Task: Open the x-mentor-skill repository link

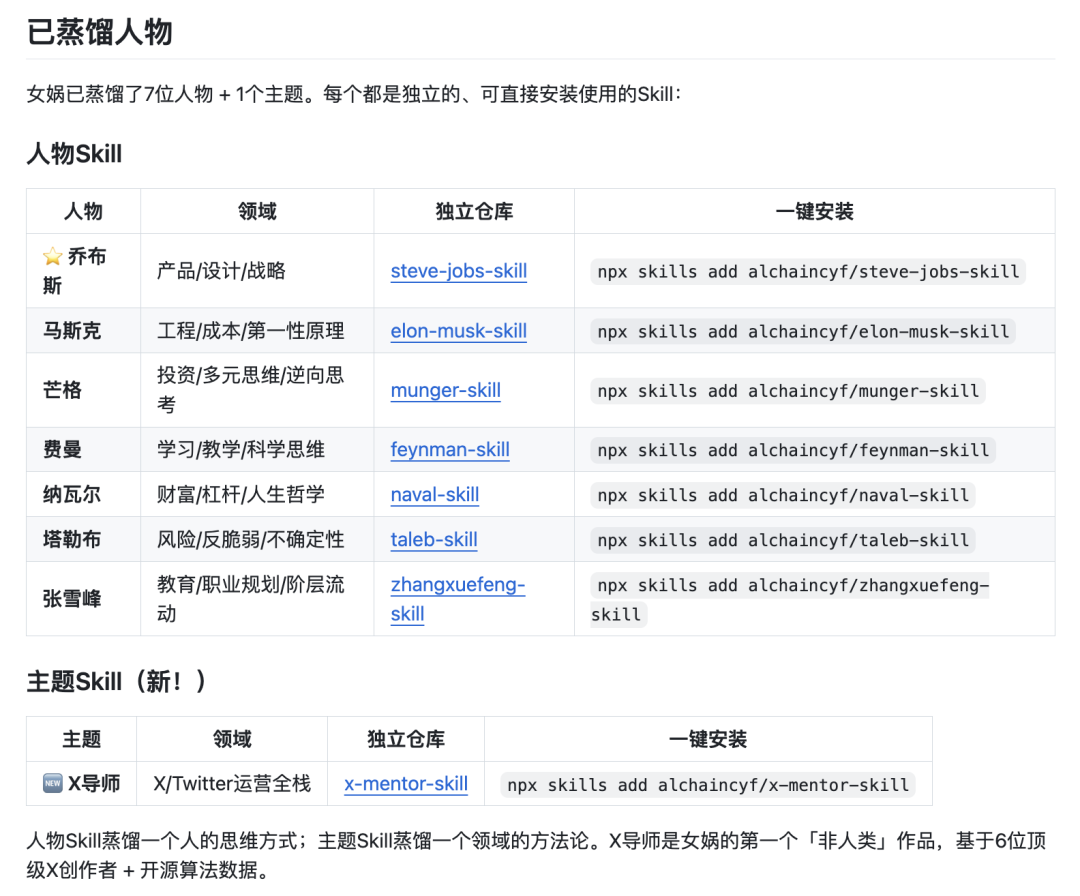Action: pyautogui.click(x=406, y=785)
